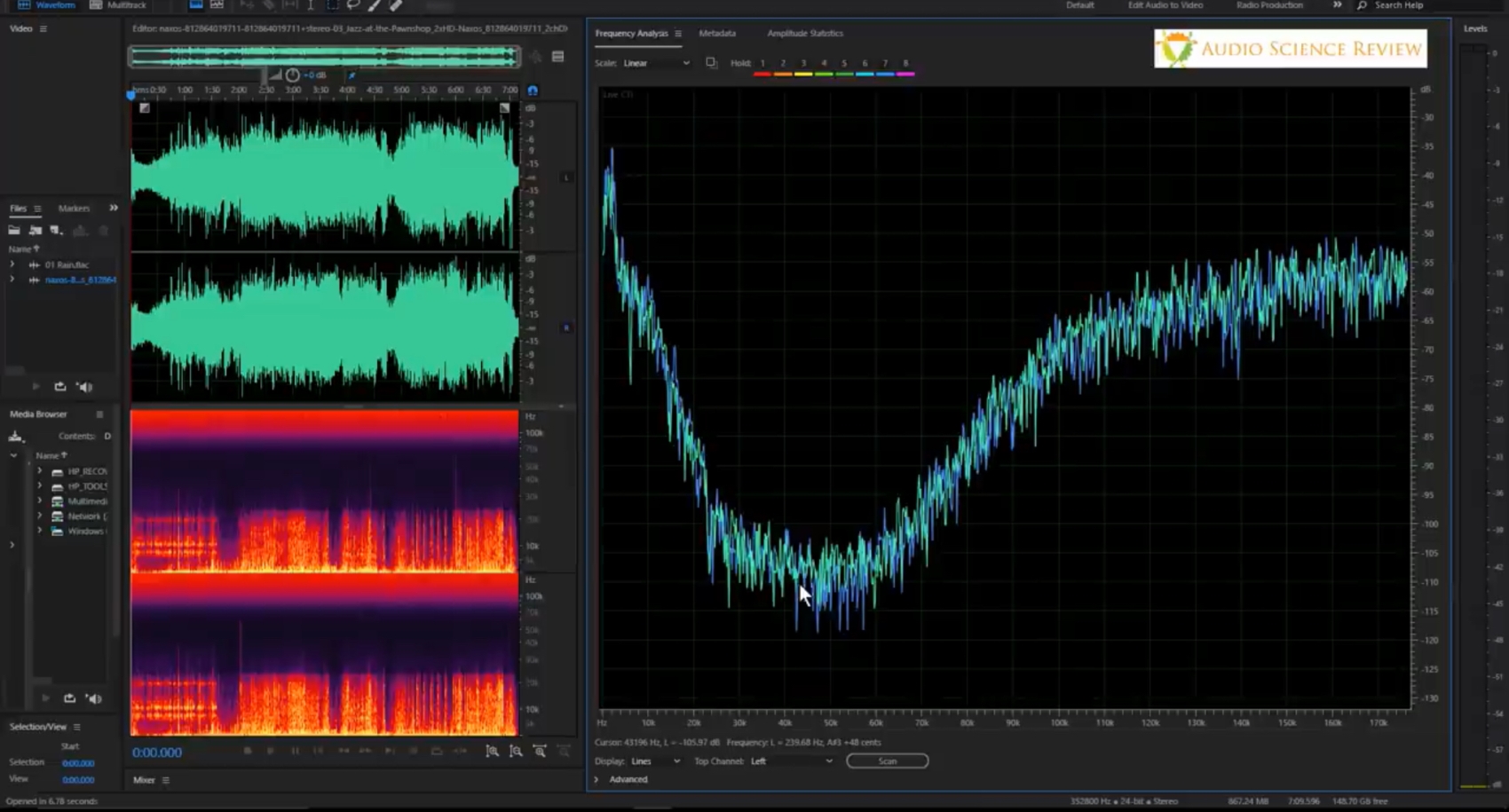Click the Zoom In Amplitude icon
1509x812 pixels.
point(492,752)
